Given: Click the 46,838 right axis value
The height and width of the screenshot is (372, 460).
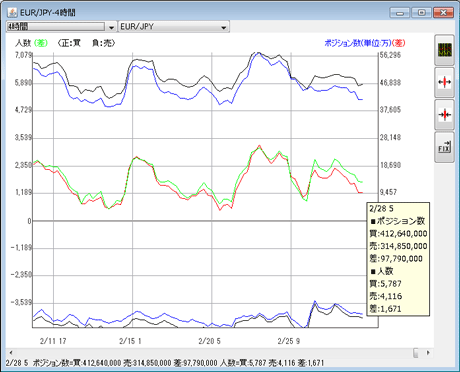Looking at the screenshot, I should coord(390,83).
